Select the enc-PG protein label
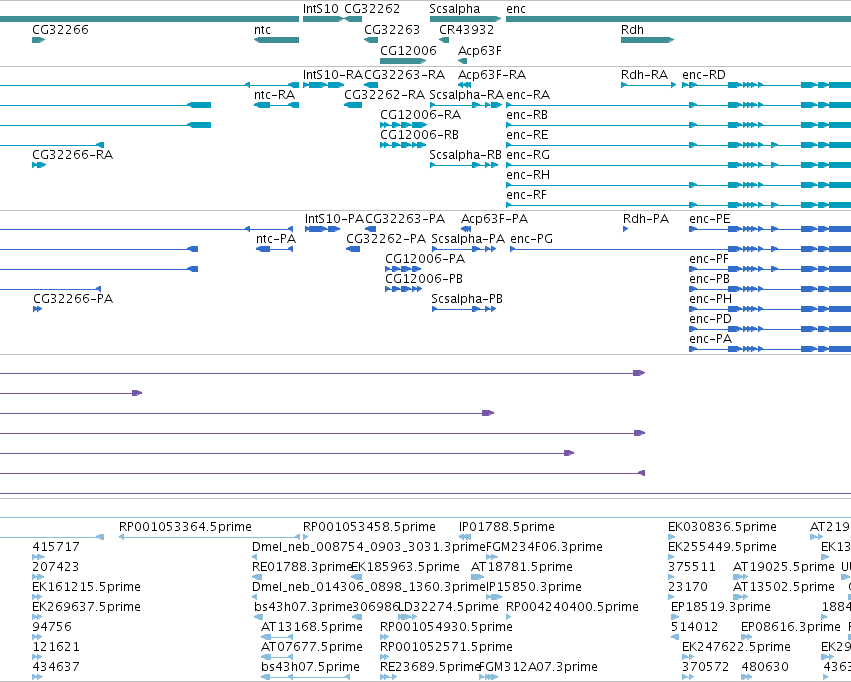 pos(532,239)
